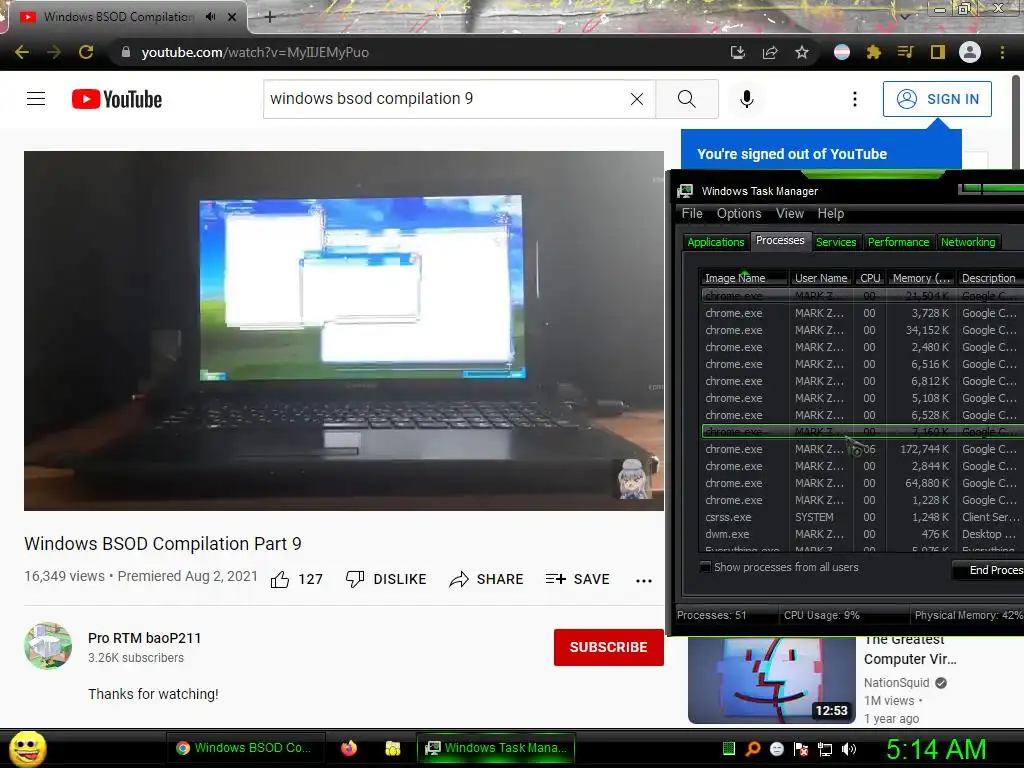Select the Processes tab
Screen dimensions: 1024x768
coord(780,240)
